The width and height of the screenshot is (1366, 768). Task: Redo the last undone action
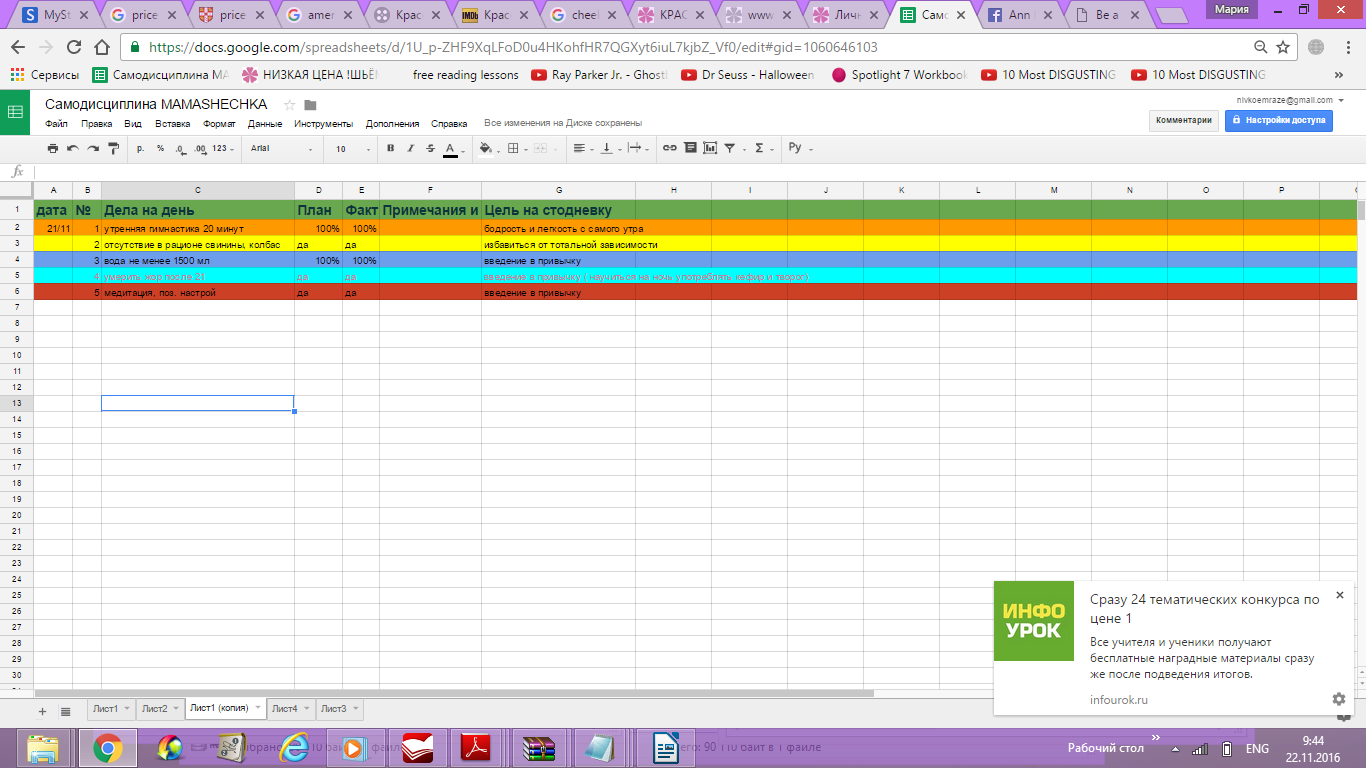[92, 148]
